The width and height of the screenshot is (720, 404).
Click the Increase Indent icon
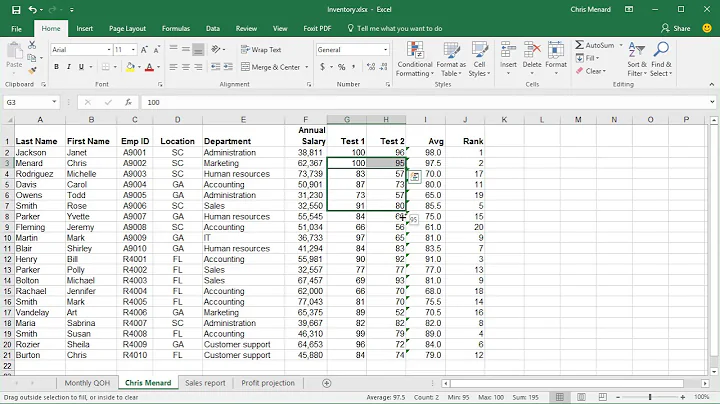tap(228, 67)
